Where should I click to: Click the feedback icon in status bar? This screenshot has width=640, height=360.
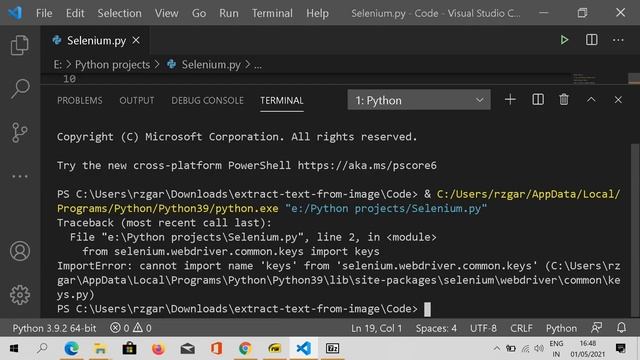click(x=596, y=328)
